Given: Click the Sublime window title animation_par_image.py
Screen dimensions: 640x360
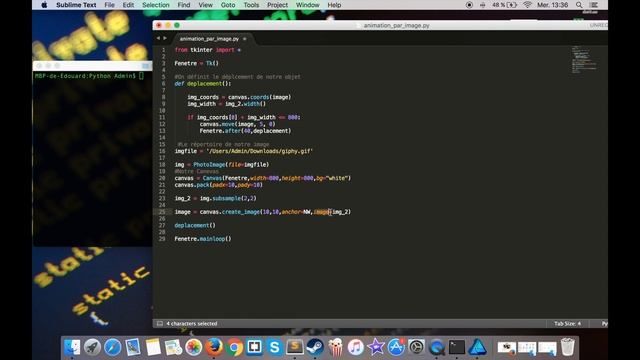Looking at the screenshot, I should 396,25.
